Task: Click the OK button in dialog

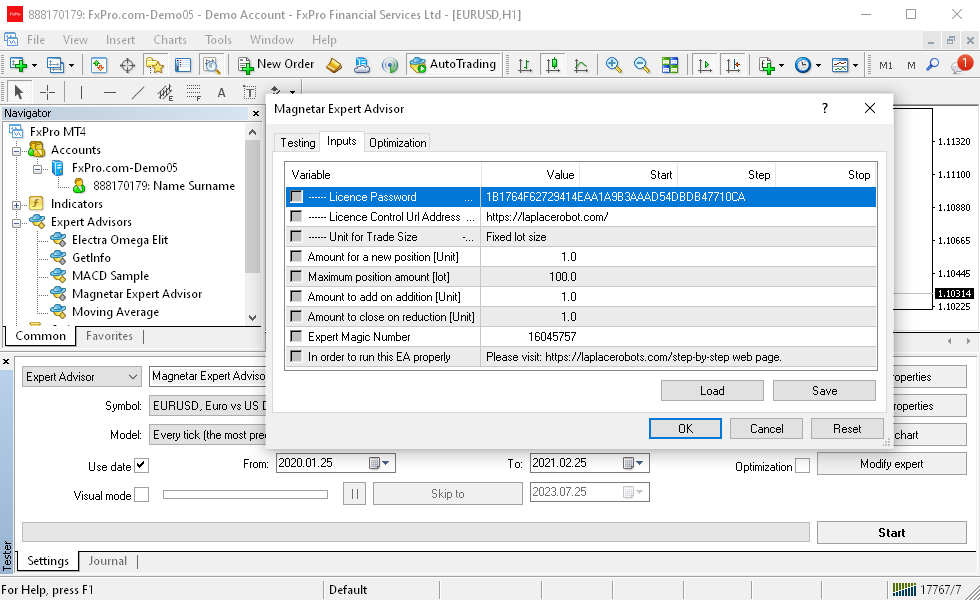Action: [x=686, y=429]
